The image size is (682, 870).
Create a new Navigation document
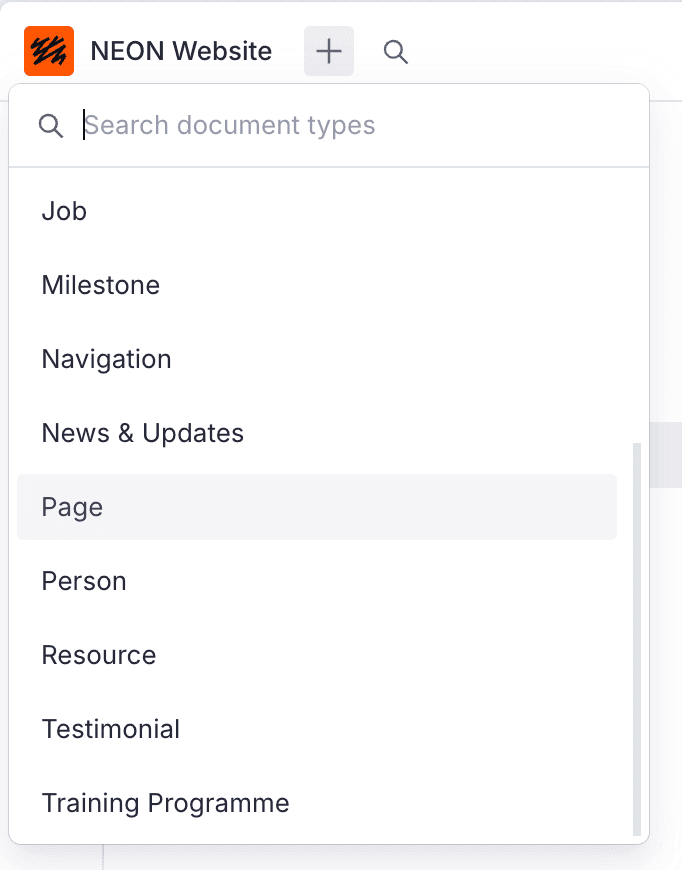(106, 359)
